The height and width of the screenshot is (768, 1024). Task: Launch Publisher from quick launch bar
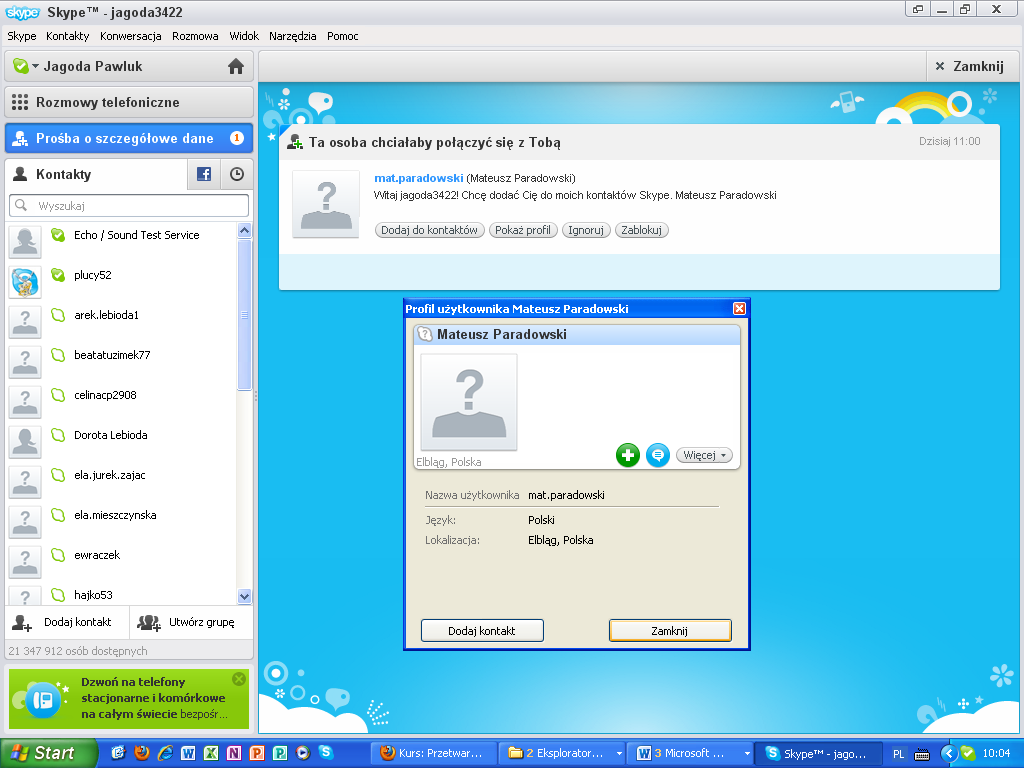coord(280,753)
